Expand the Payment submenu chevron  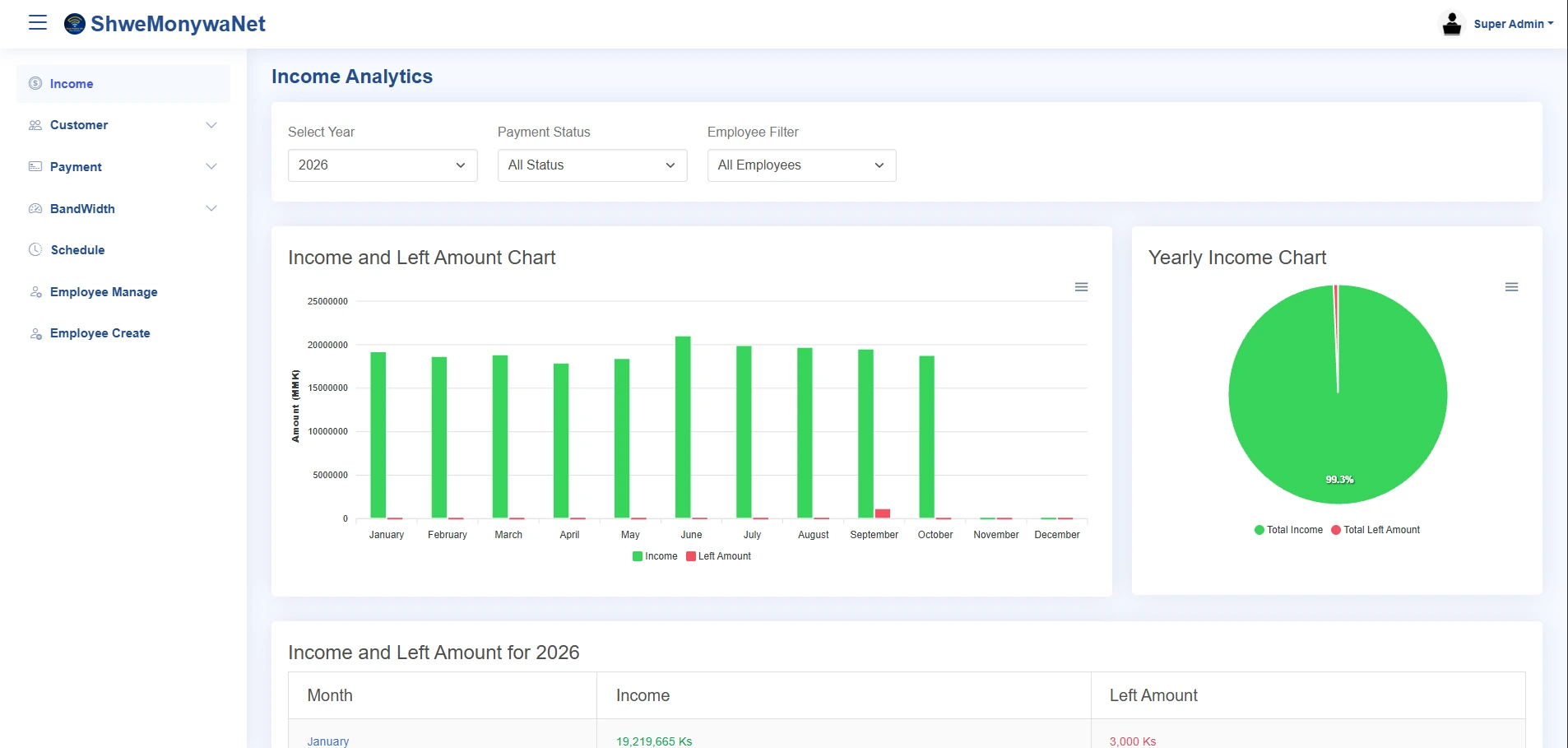coord(211,166)
